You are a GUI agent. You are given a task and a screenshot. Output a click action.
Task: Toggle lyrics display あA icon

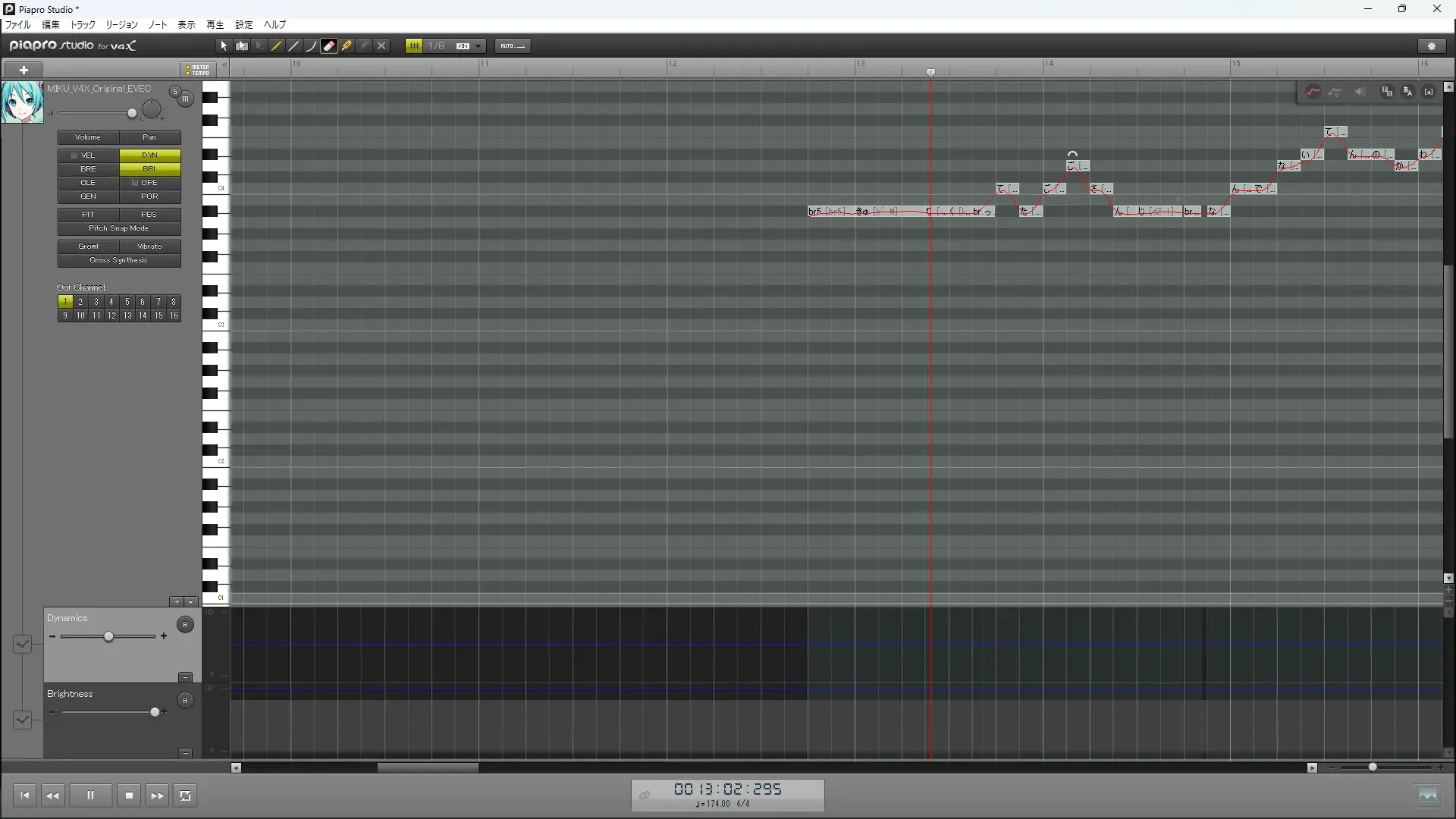click(1407, 92)
